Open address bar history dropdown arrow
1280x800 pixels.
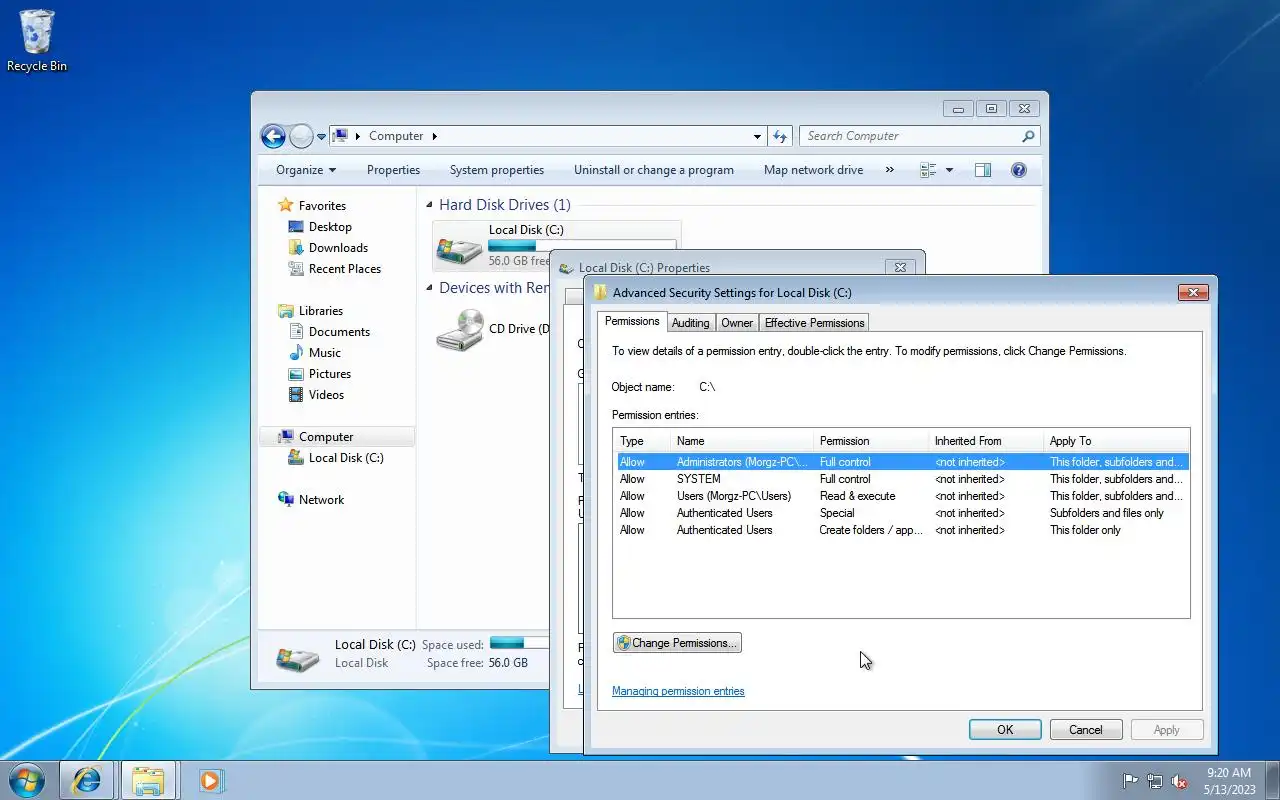point(757,136)
